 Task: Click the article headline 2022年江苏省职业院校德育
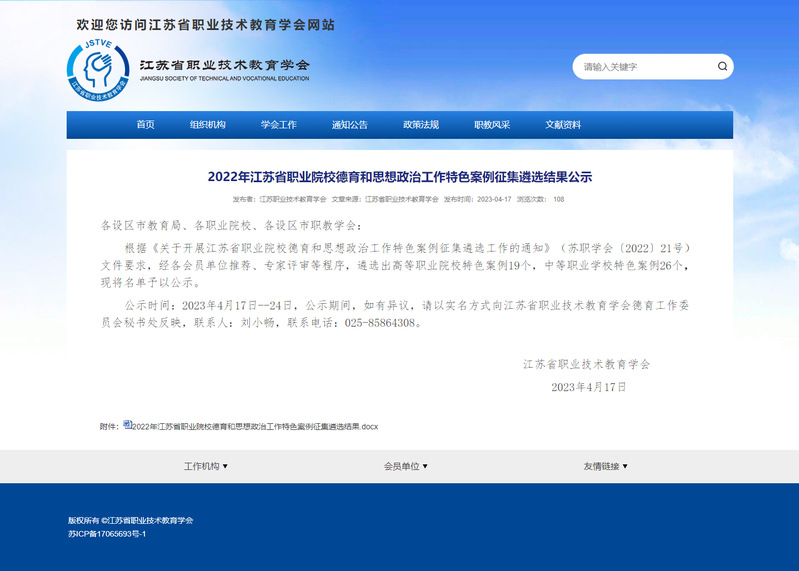pos(400,177)
